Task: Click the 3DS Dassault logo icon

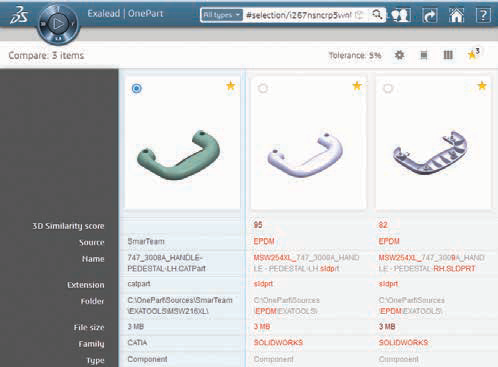Action: coord(19,16)
